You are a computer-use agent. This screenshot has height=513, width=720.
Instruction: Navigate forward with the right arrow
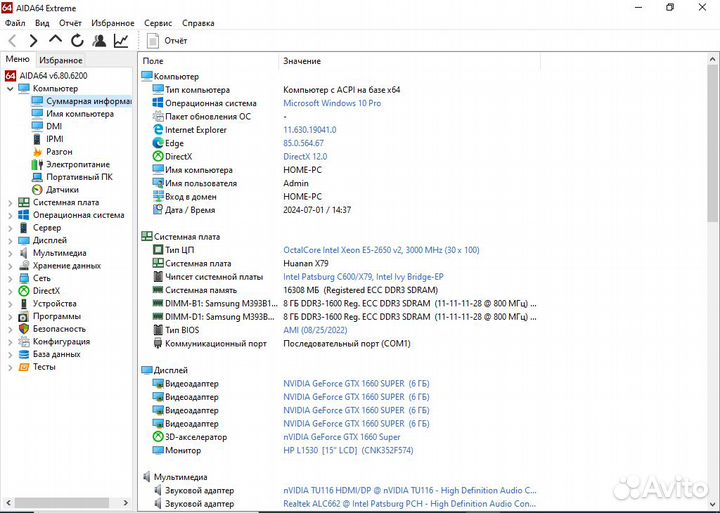33,40
